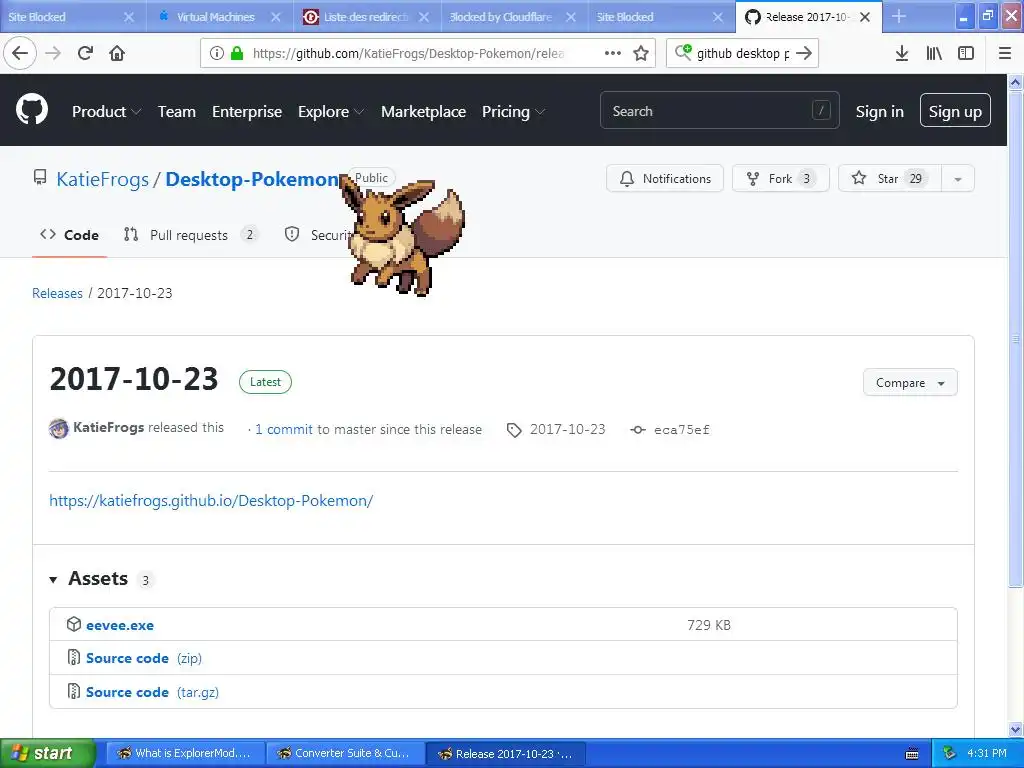This screenshot has width=1024, height=768.
Task: Switch to the 'Liste des redirect' browser tab
Action: click(365, 17)
